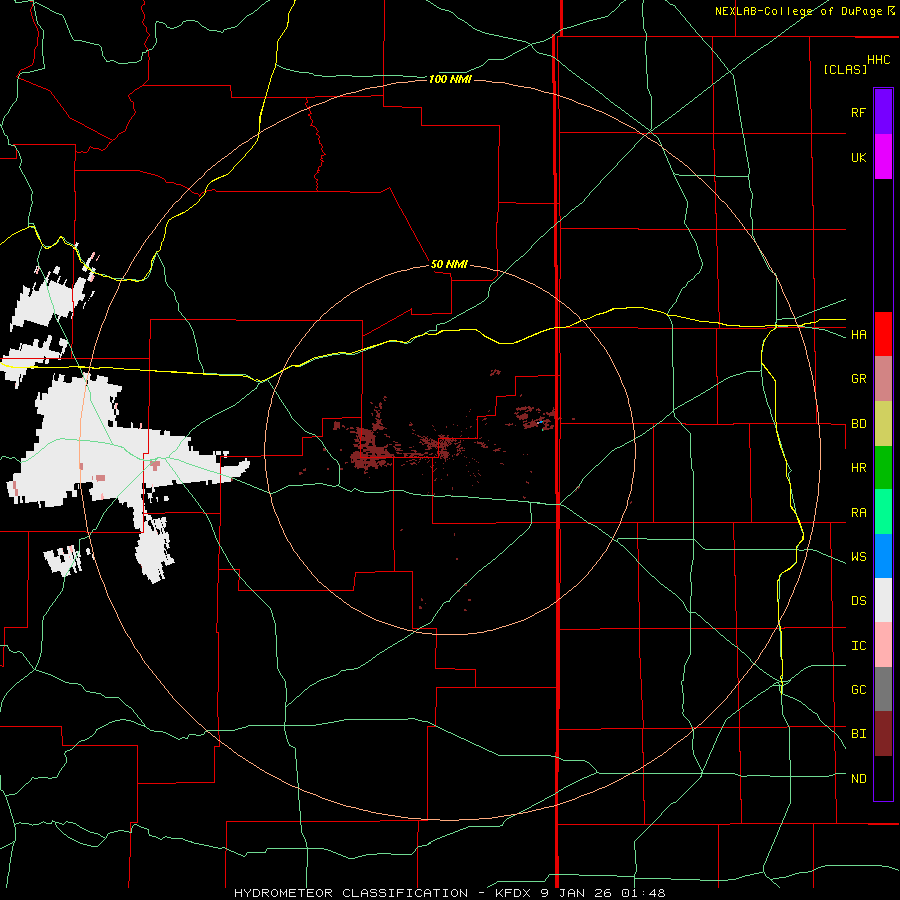
Task: Click the light pink IC legend swatch
Action: point(883,645)
